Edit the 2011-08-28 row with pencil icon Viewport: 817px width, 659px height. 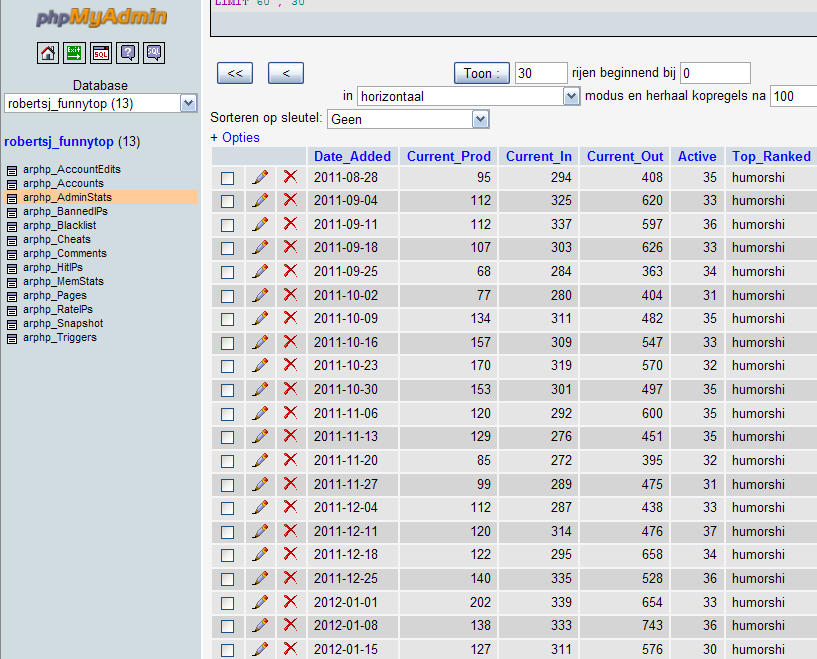261,178
